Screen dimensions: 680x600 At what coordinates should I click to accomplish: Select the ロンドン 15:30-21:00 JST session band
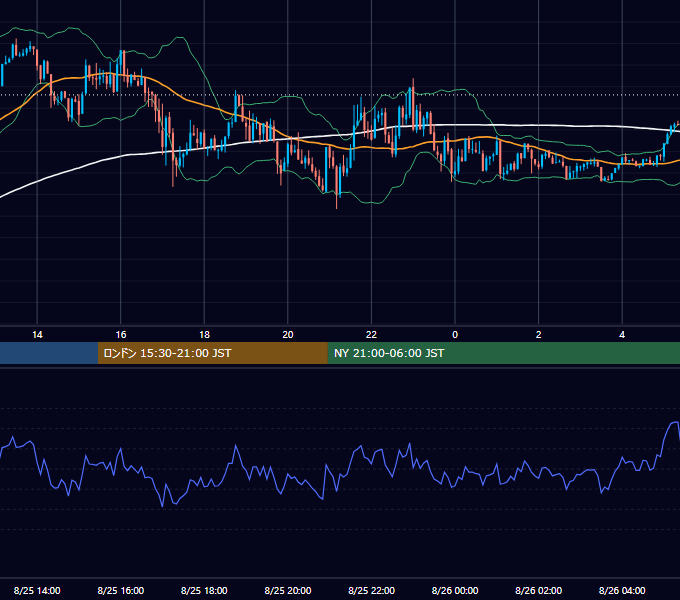(212, 353)
